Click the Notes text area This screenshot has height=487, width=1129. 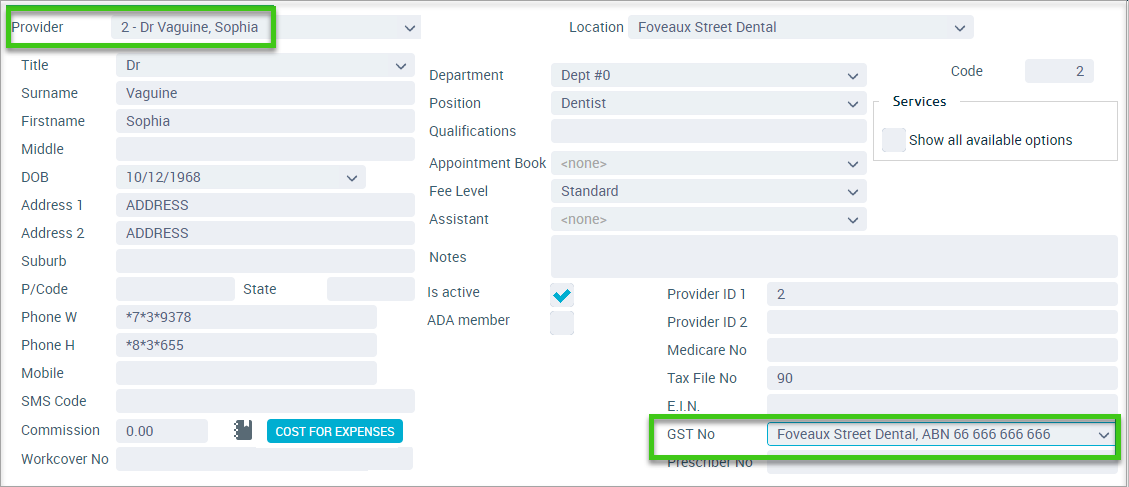(x=834, y=256)
